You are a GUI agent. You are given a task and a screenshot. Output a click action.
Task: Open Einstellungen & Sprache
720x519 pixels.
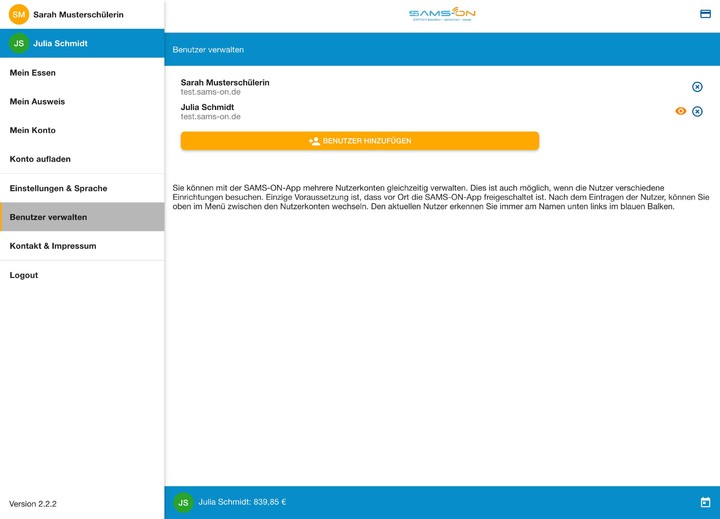[58, 188]
